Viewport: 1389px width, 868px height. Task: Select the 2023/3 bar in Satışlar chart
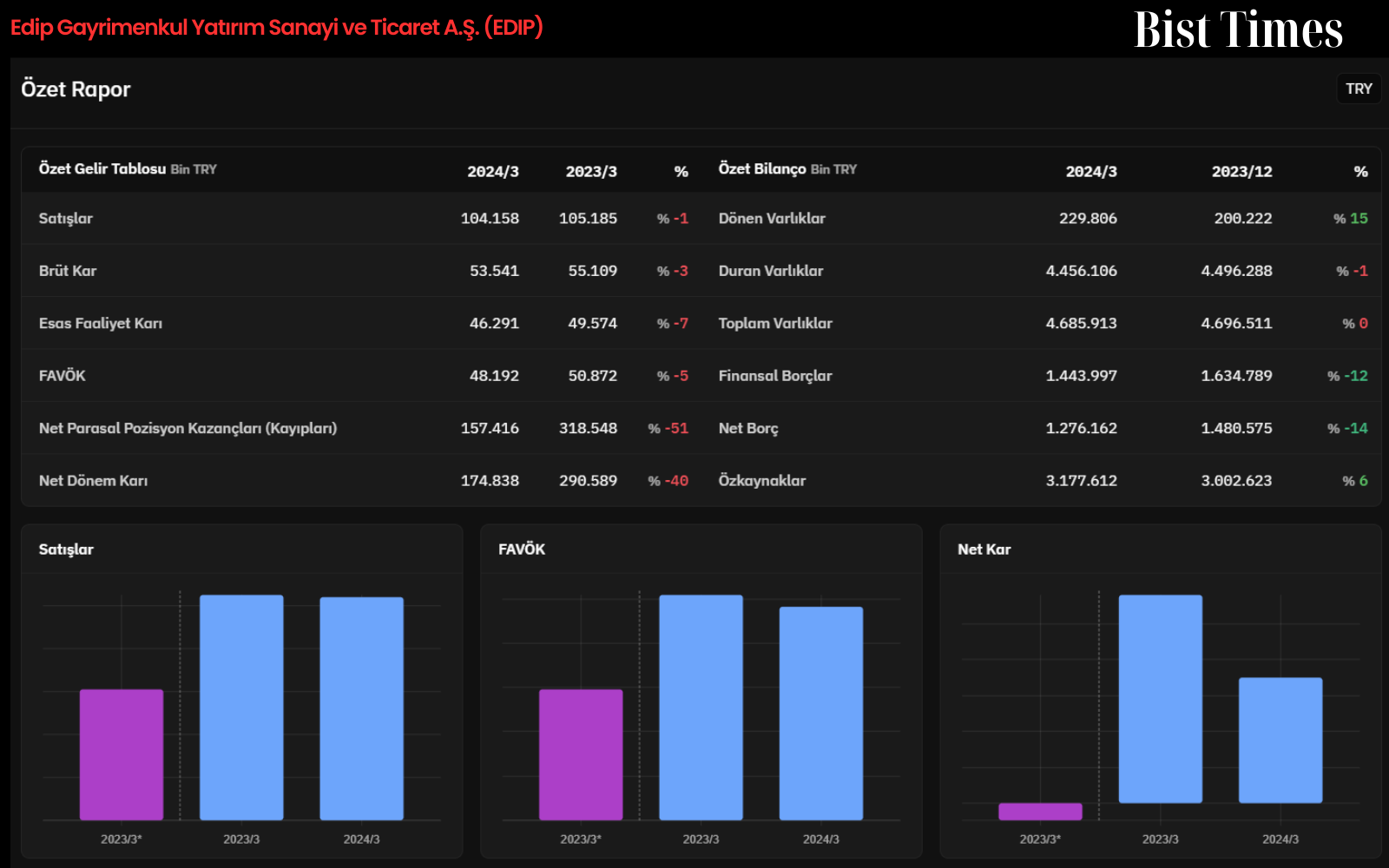(x=241, y=707)
